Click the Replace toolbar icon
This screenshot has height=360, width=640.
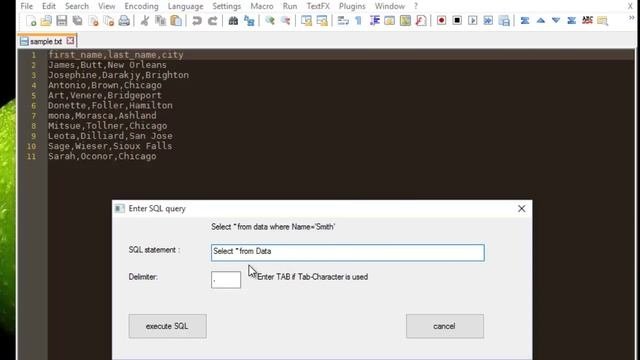pos(249,20)
